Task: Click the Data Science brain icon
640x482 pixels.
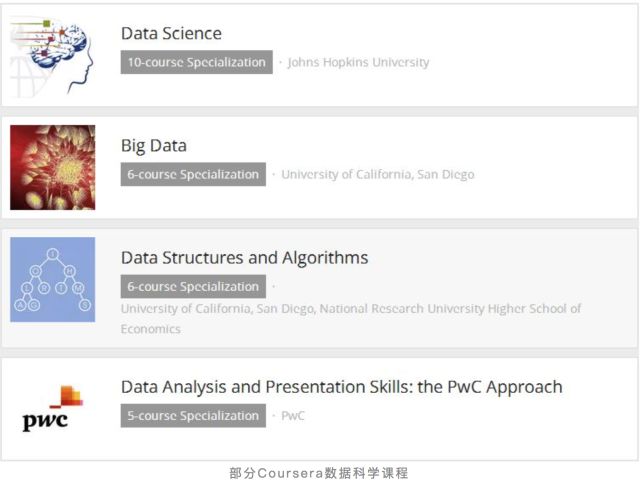Action: coord(52,55)
